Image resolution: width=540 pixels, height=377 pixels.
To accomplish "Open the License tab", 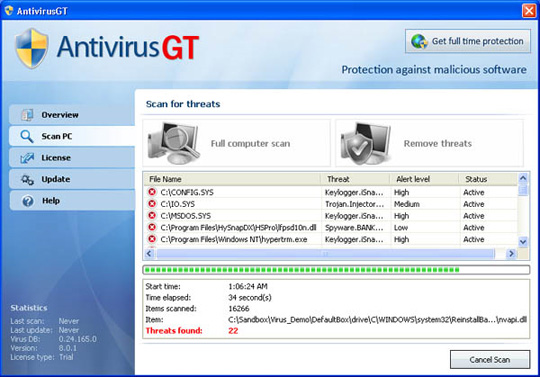I will [x=72, y=158].
